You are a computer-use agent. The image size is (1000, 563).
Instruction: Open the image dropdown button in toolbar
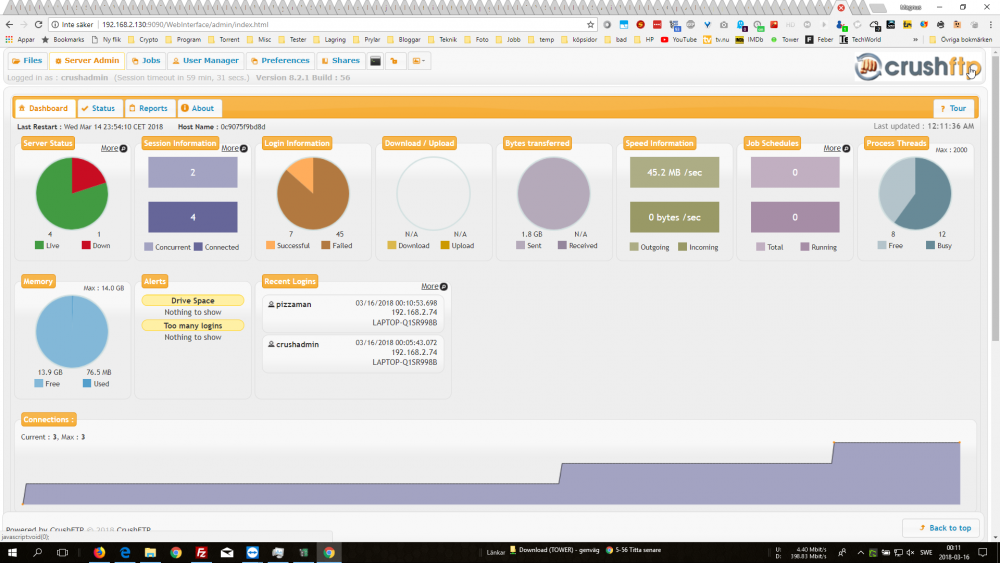(418, 61)
